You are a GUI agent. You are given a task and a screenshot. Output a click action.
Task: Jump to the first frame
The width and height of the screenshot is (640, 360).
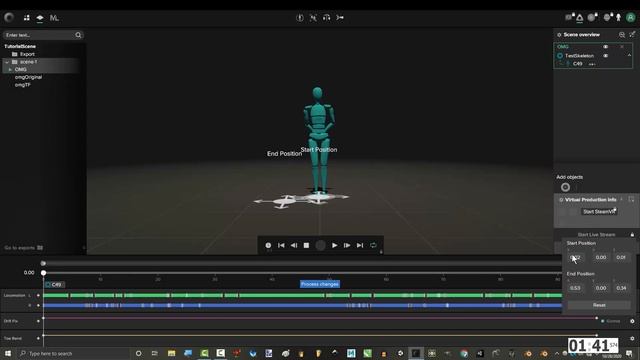(x=281, y=245)
